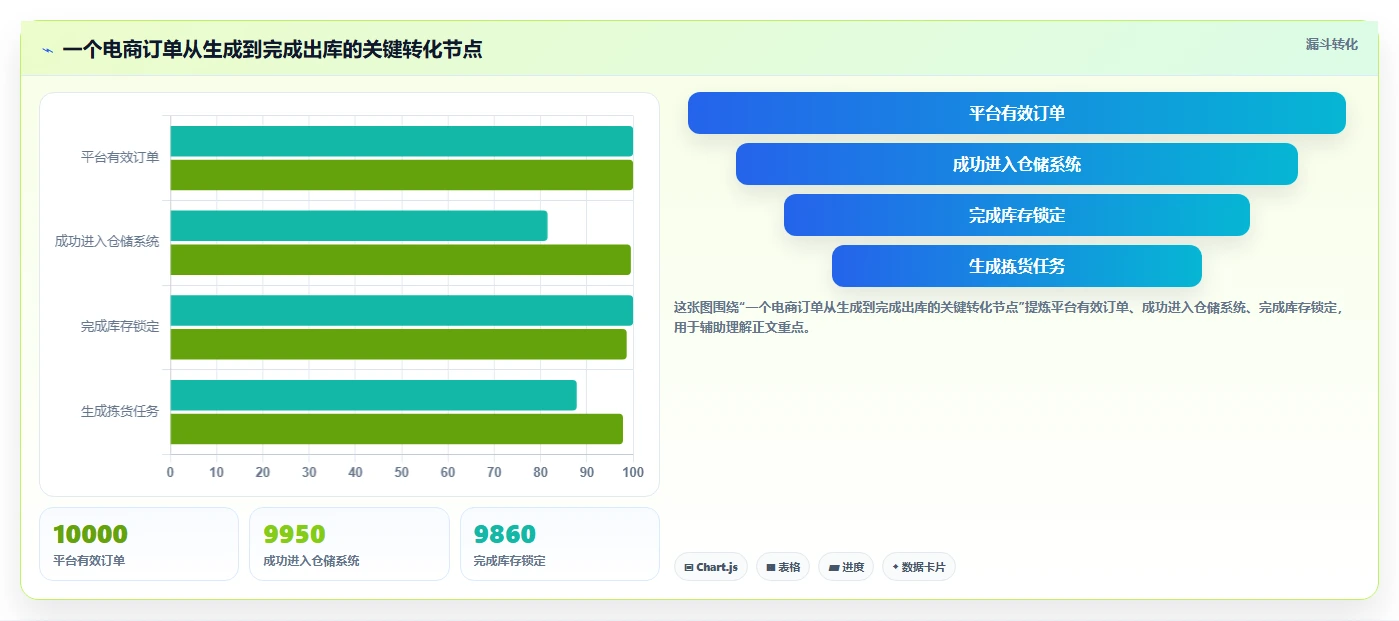1399x621 pixels.
Task: Click the green bar for 平台有效订单
Action: (x=401, y=175)
